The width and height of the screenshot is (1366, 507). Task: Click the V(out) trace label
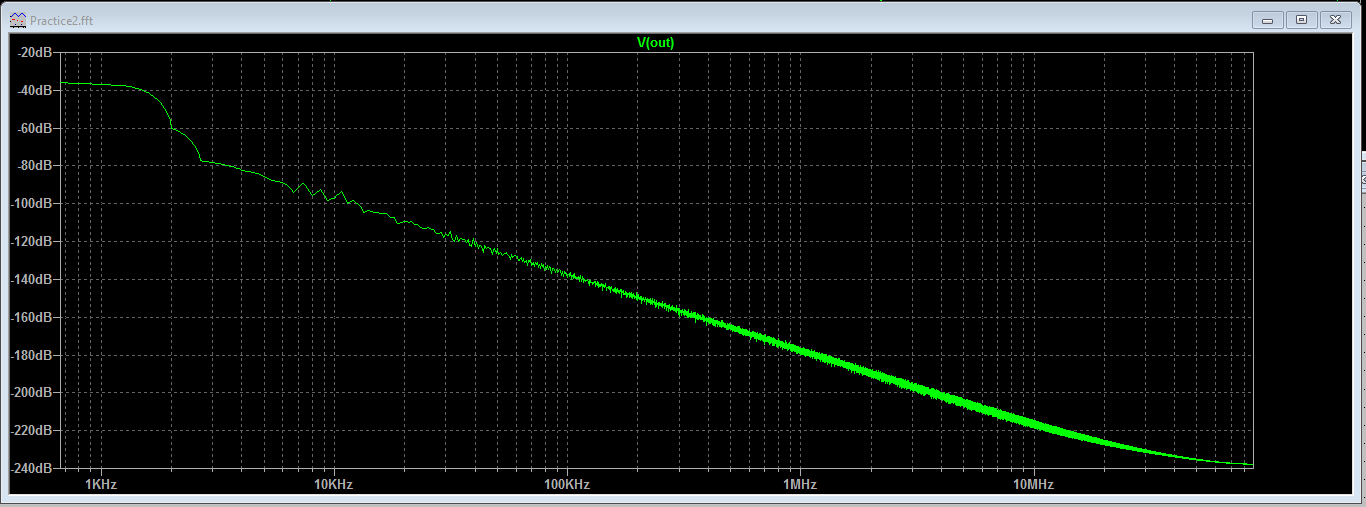(x=656, y=42)
